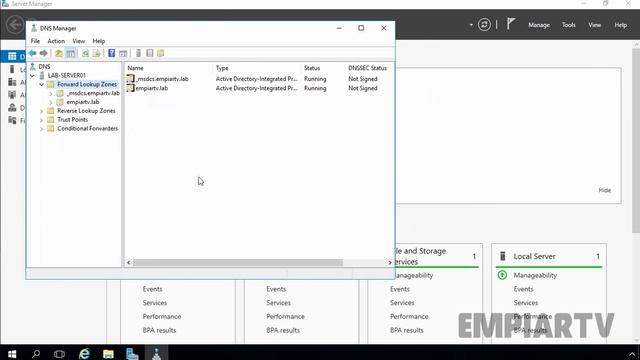Sort by the DNSSEC Status column header
The width and height of the screenshot is (640, 360).
(367, 68)
